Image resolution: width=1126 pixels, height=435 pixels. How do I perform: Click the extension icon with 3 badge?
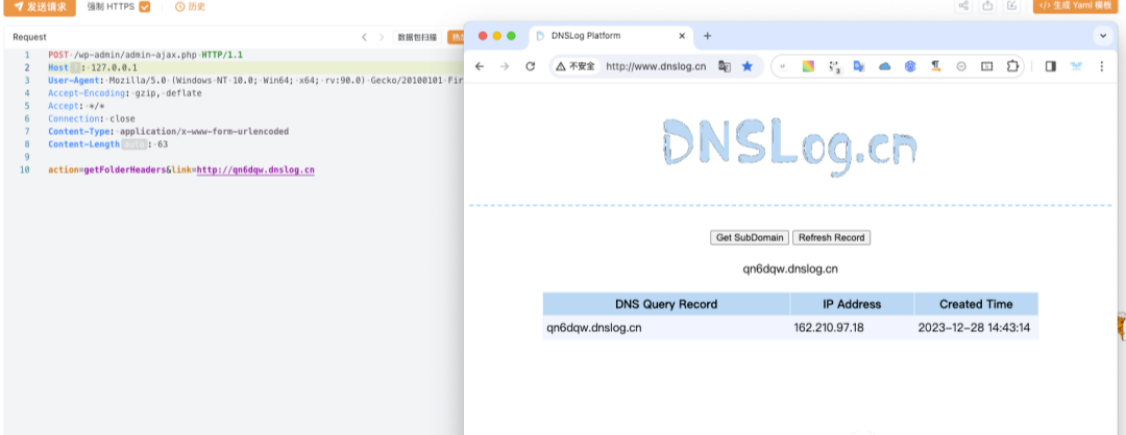834,66
